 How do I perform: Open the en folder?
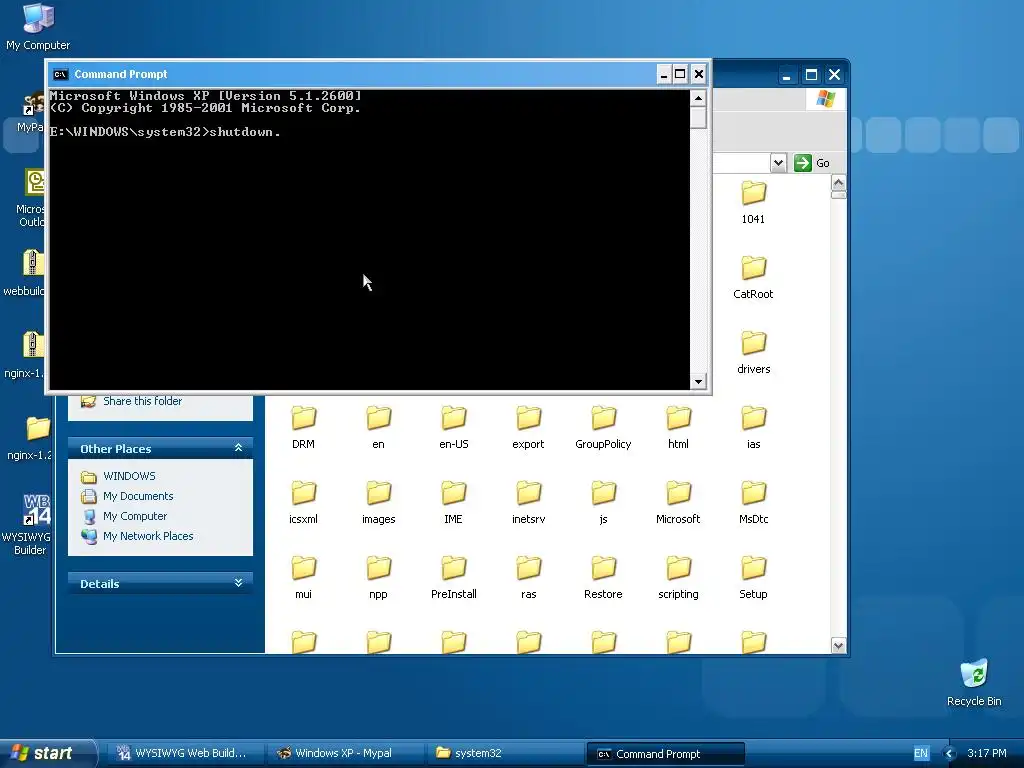click(378, 428)
